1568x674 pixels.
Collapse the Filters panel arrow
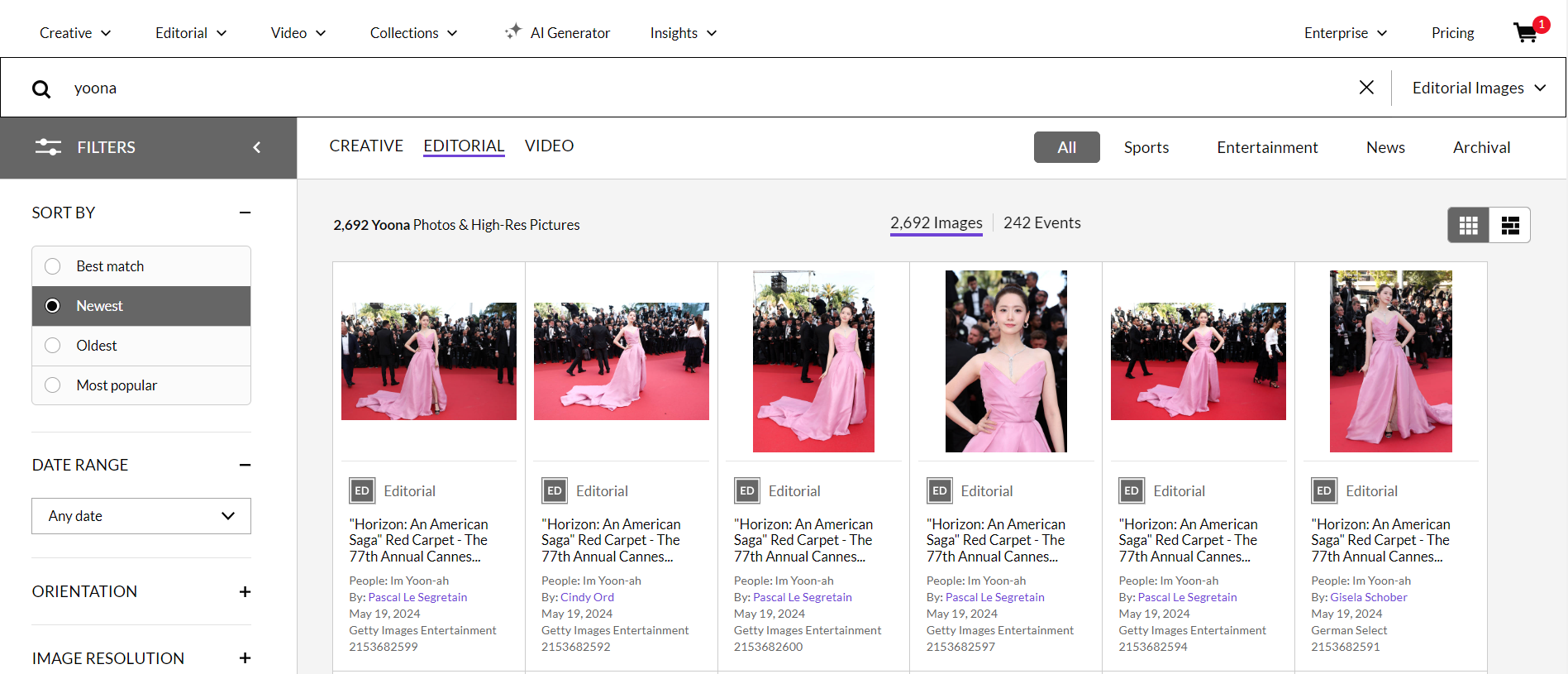(256, 147)
